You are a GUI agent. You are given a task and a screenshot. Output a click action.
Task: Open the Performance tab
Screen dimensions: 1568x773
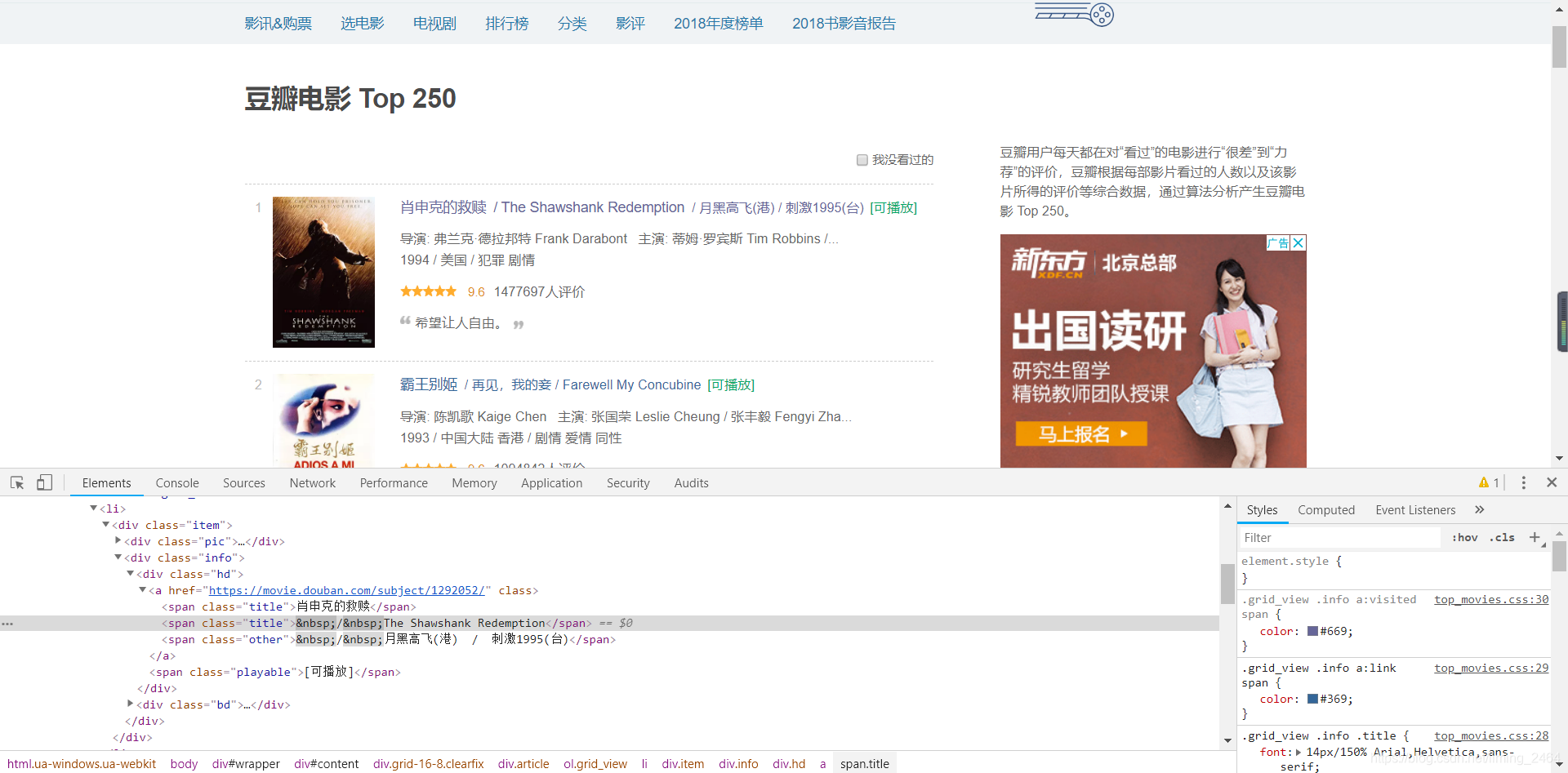(394, 482)
